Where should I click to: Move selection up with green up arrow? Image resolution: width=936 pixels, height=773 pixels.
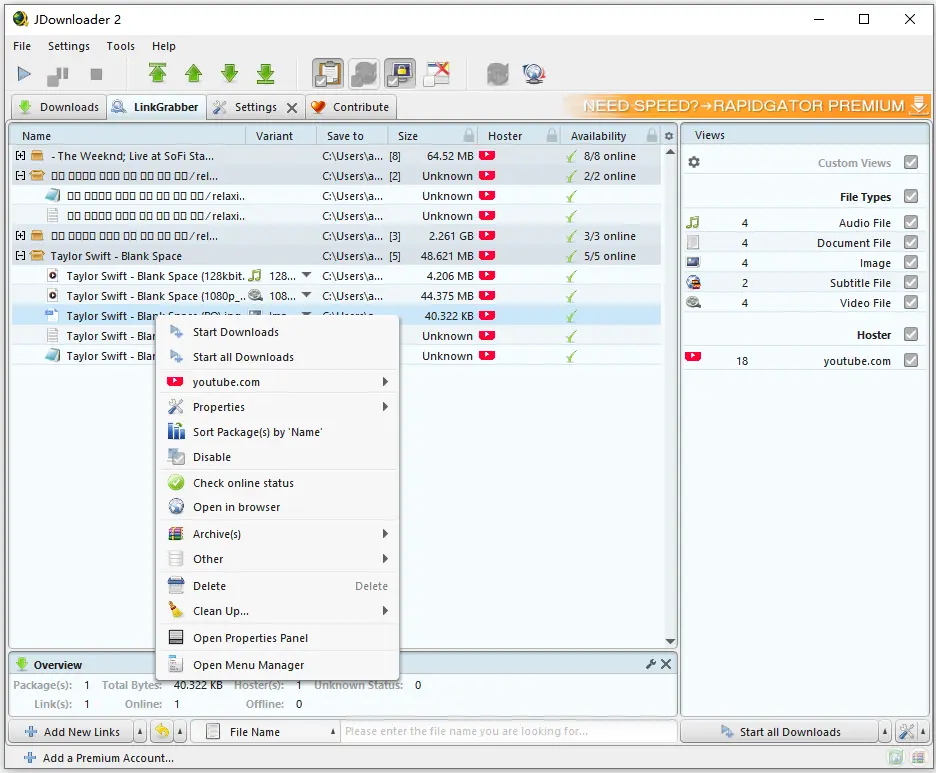193,73
